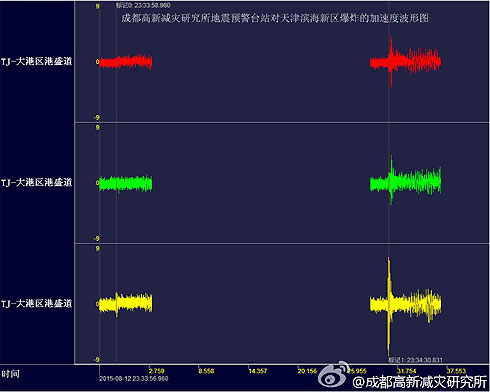Select the second TJ-大港区港盛道 channel label
Viewport: 490px width, 392px height.
click(36, 182)
